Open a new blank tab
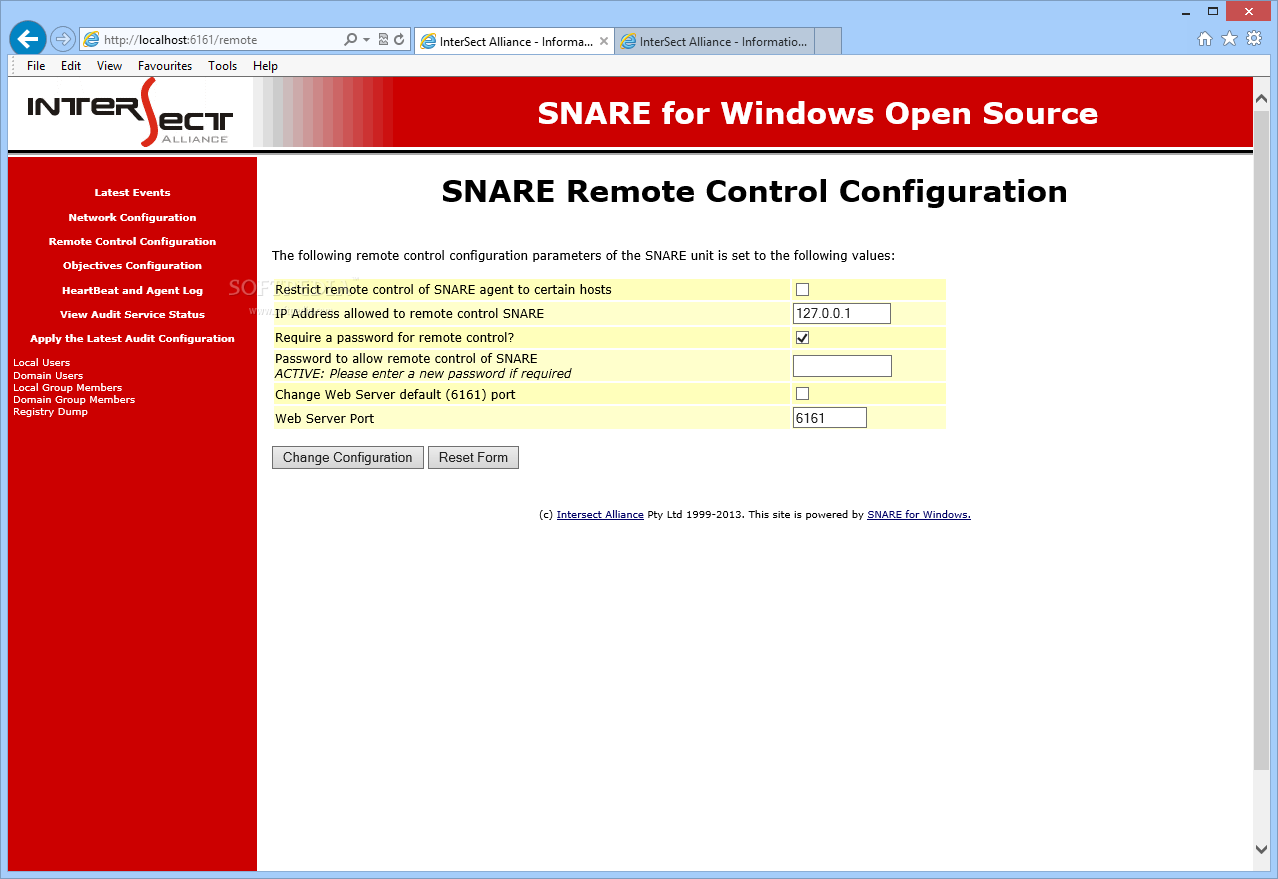Image resolution: width=1278 pixels, height=879 pixels. pos(828,41)
